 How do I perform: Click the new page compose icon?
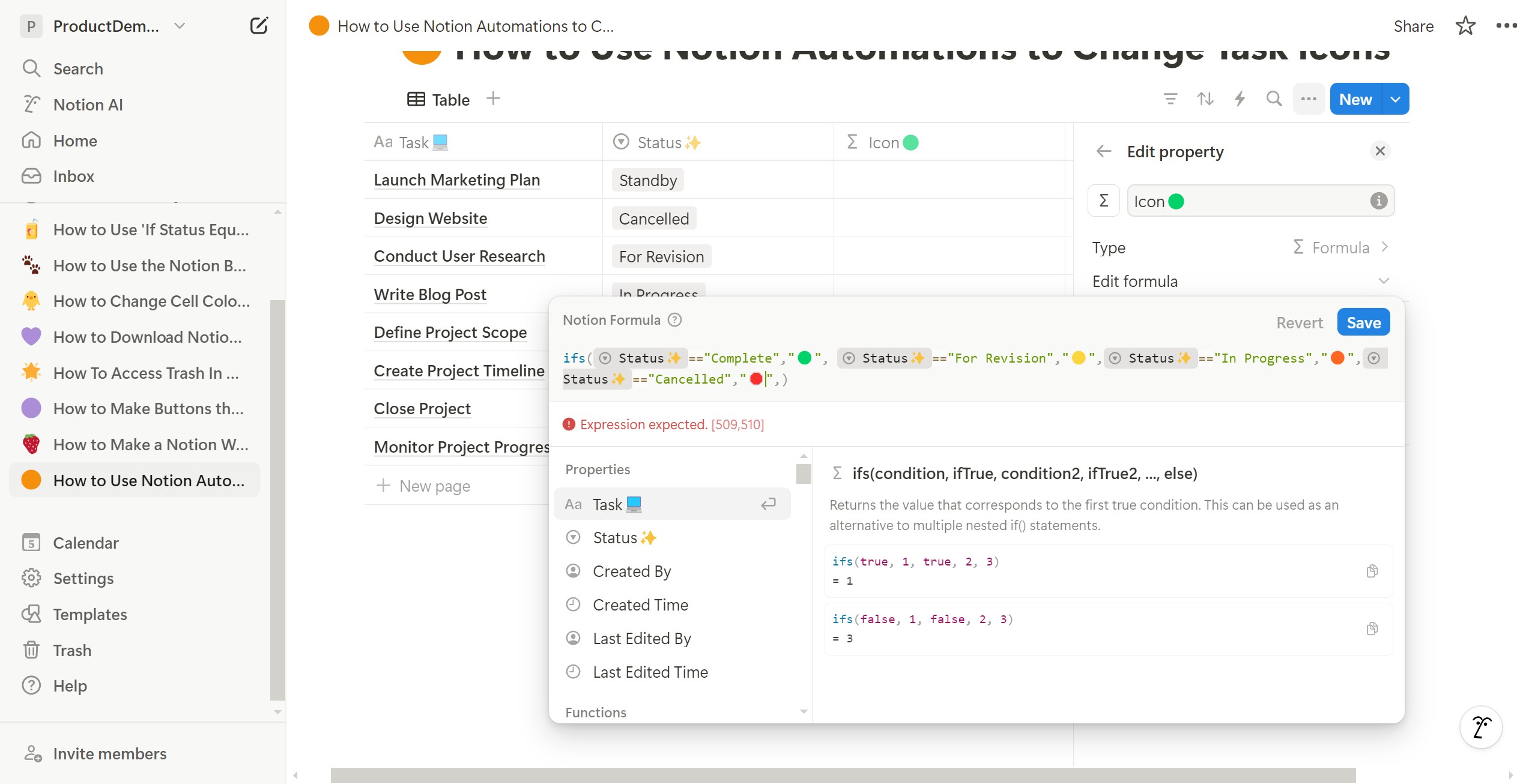pyautogui.click(x=259, y=26)
